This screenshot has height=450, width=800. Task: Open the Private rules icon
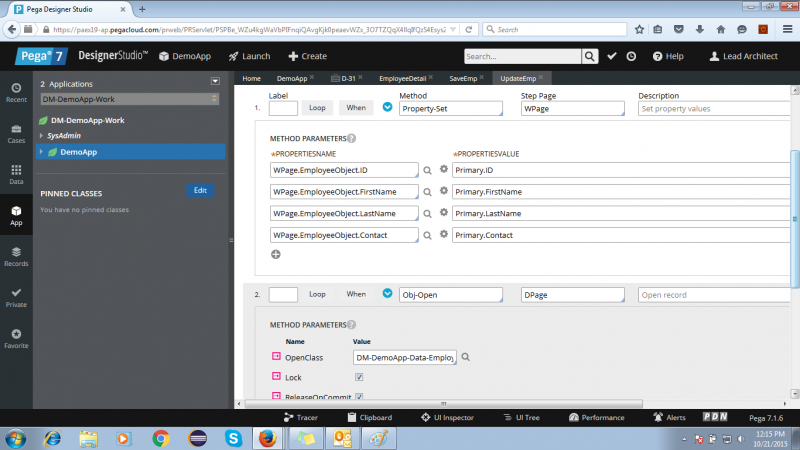(16, 297)
